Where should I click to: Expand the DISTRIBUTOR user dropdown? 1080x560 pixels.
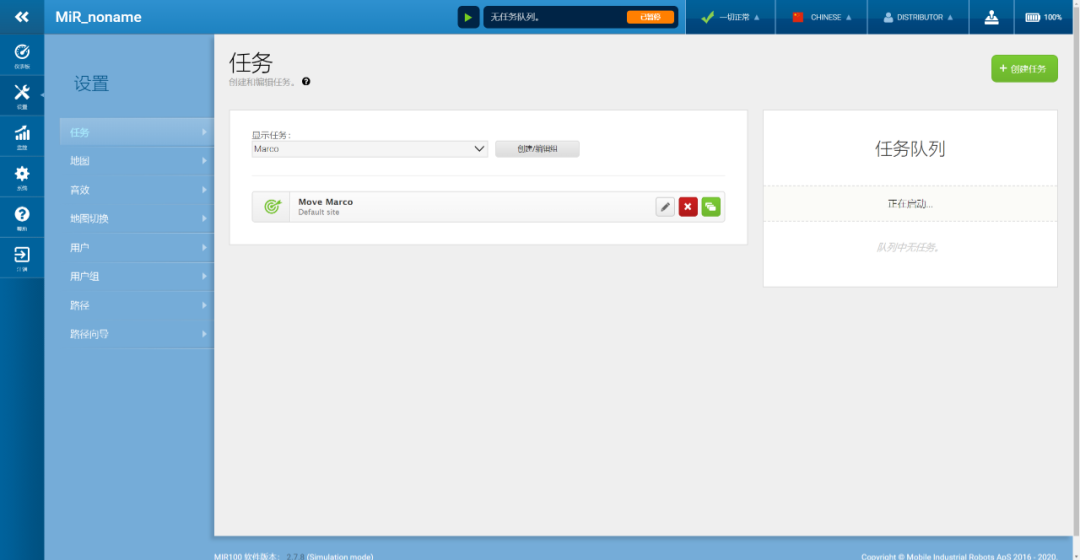(x=917, y=17)
